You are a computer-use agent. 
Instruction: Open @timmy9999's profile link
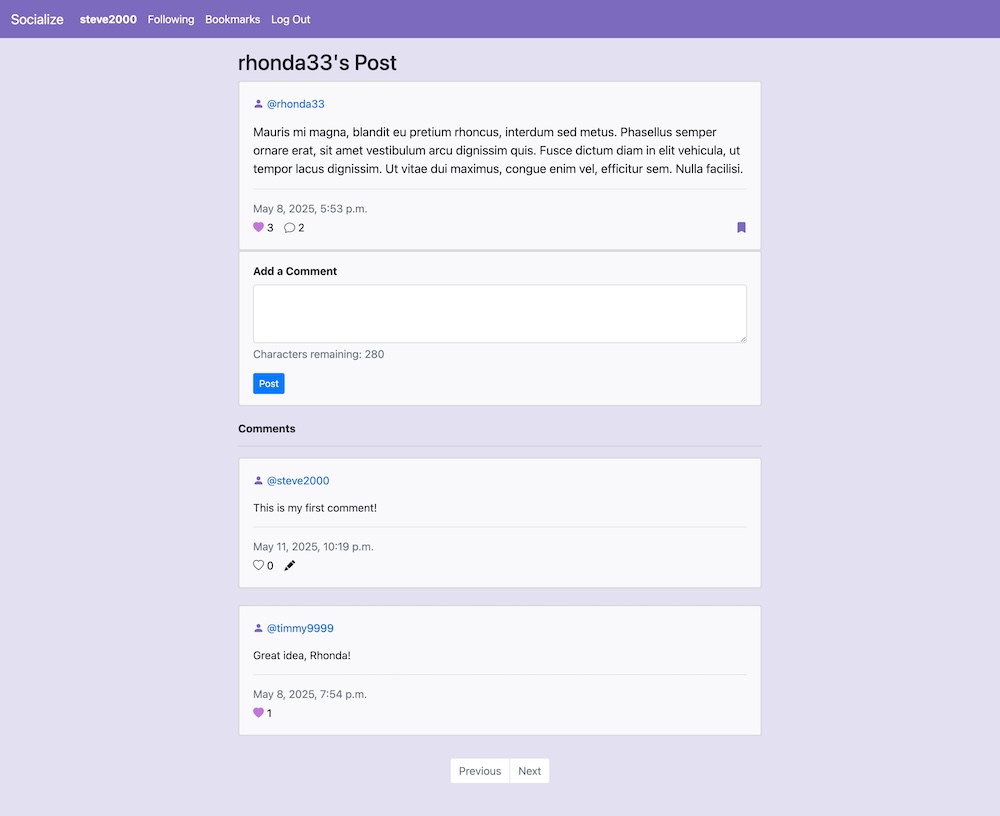click(x=300, y=627)
